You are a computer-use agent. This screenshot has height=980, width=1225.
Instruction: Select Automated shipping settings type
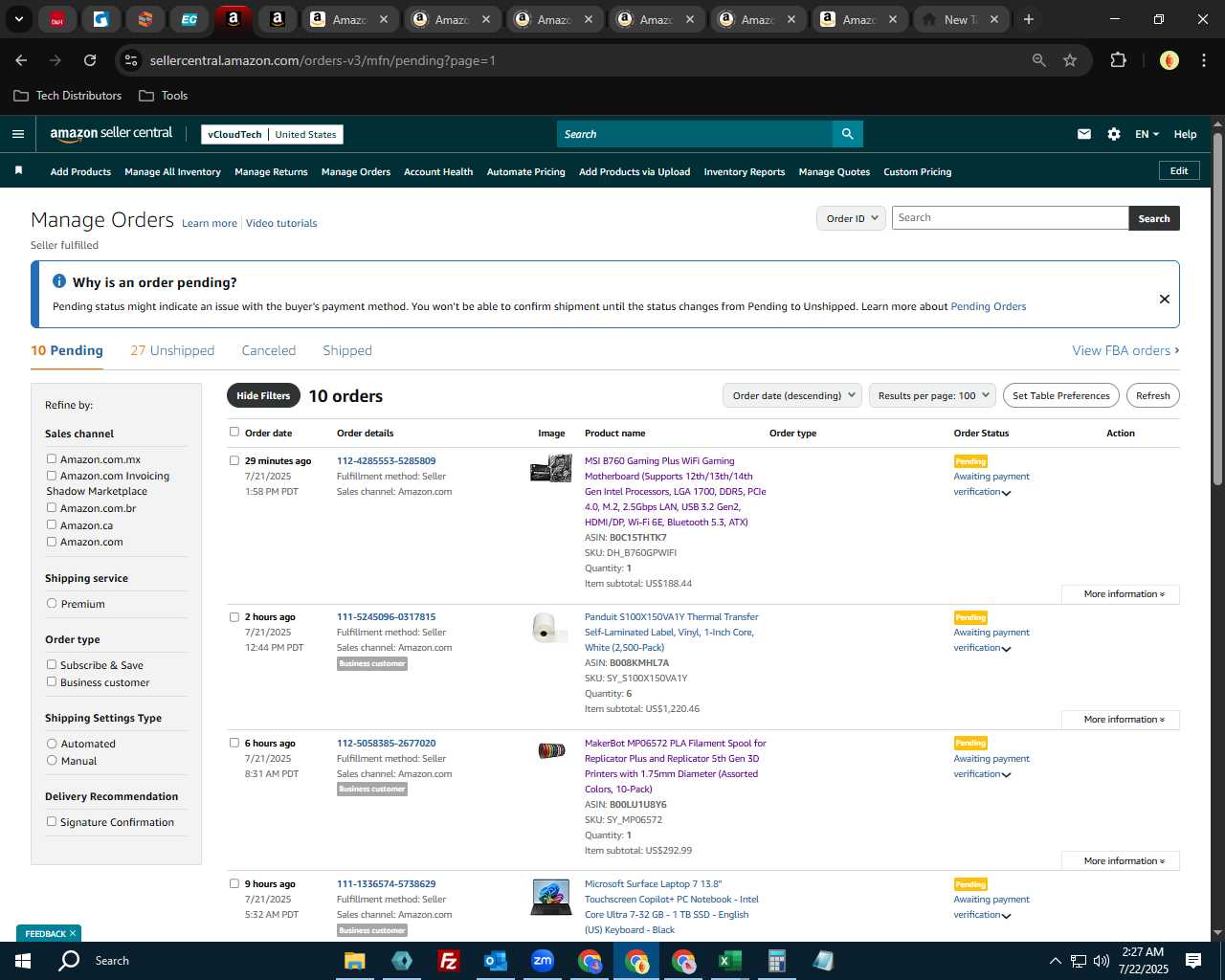click(x=52, y=744)
